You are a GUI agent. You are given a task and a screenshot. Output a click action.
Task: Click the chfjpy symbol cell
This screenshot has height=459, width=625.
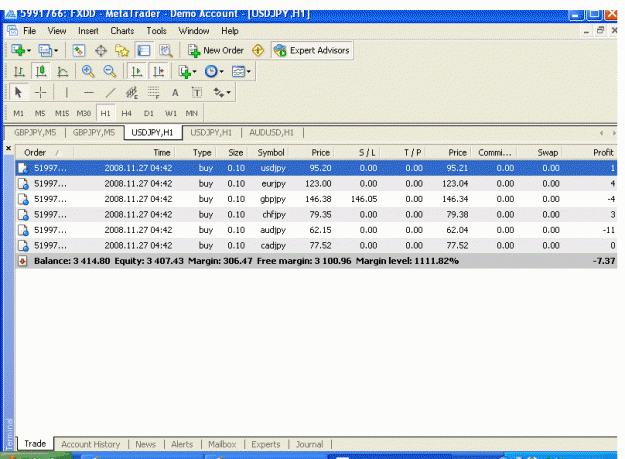pos(273,214)
